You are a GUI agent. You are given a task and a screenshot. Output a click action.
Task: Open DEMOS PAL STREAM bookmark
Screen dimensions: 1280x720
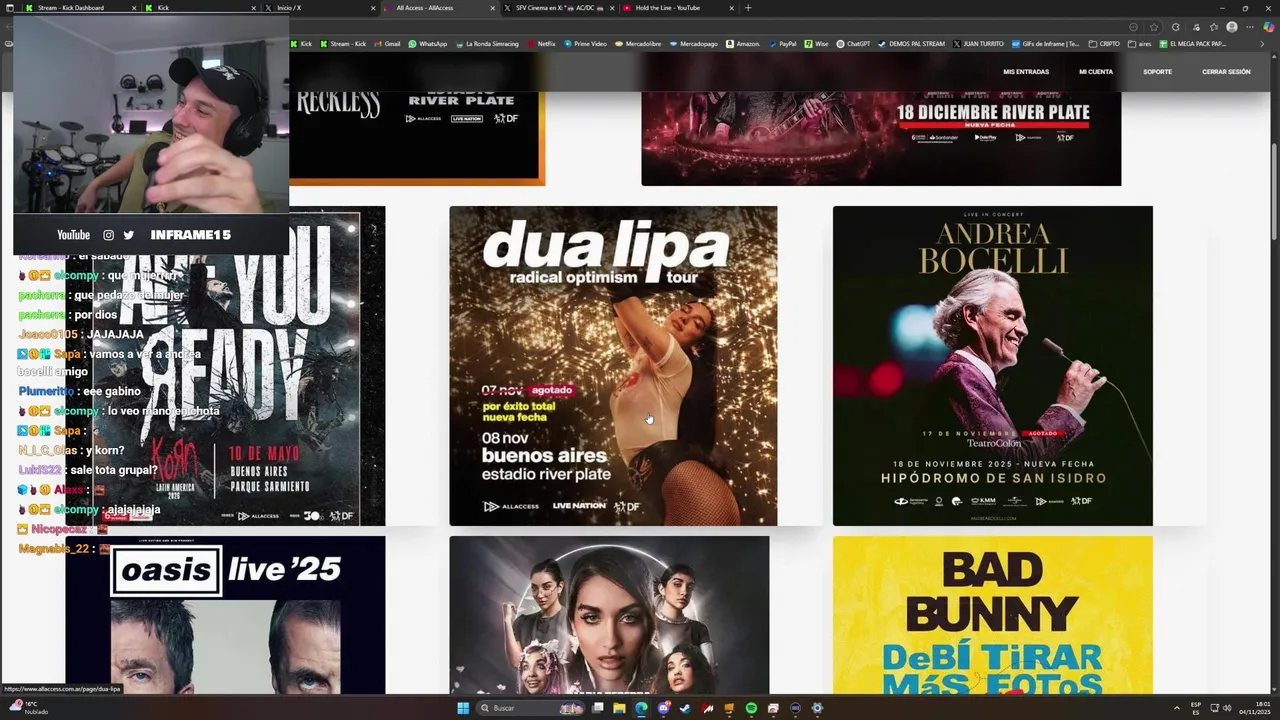coord(911,44)
